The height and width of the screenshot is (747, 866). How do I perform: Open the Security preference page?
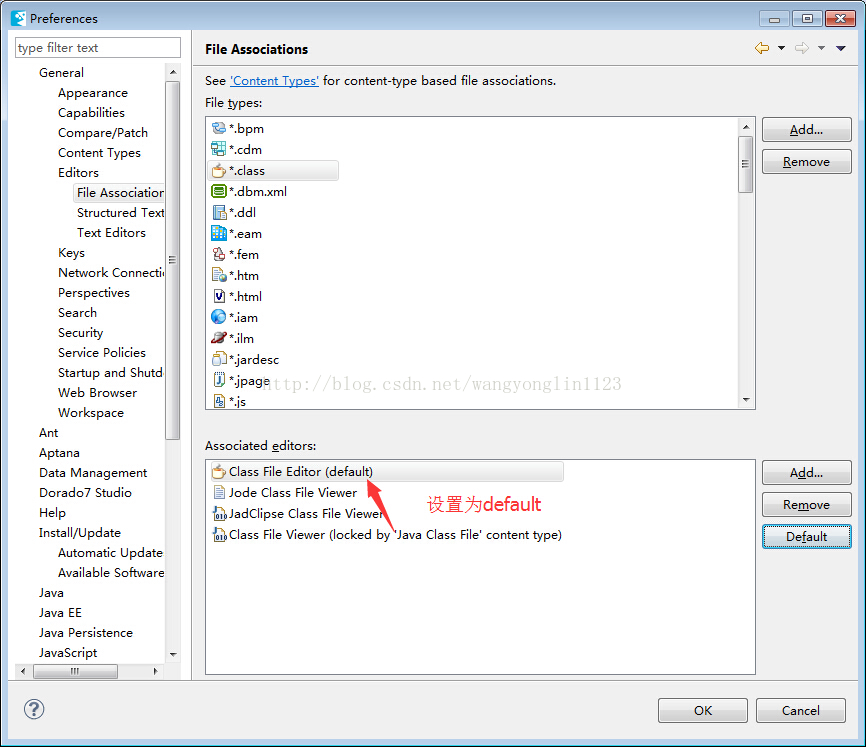point(81,333)
